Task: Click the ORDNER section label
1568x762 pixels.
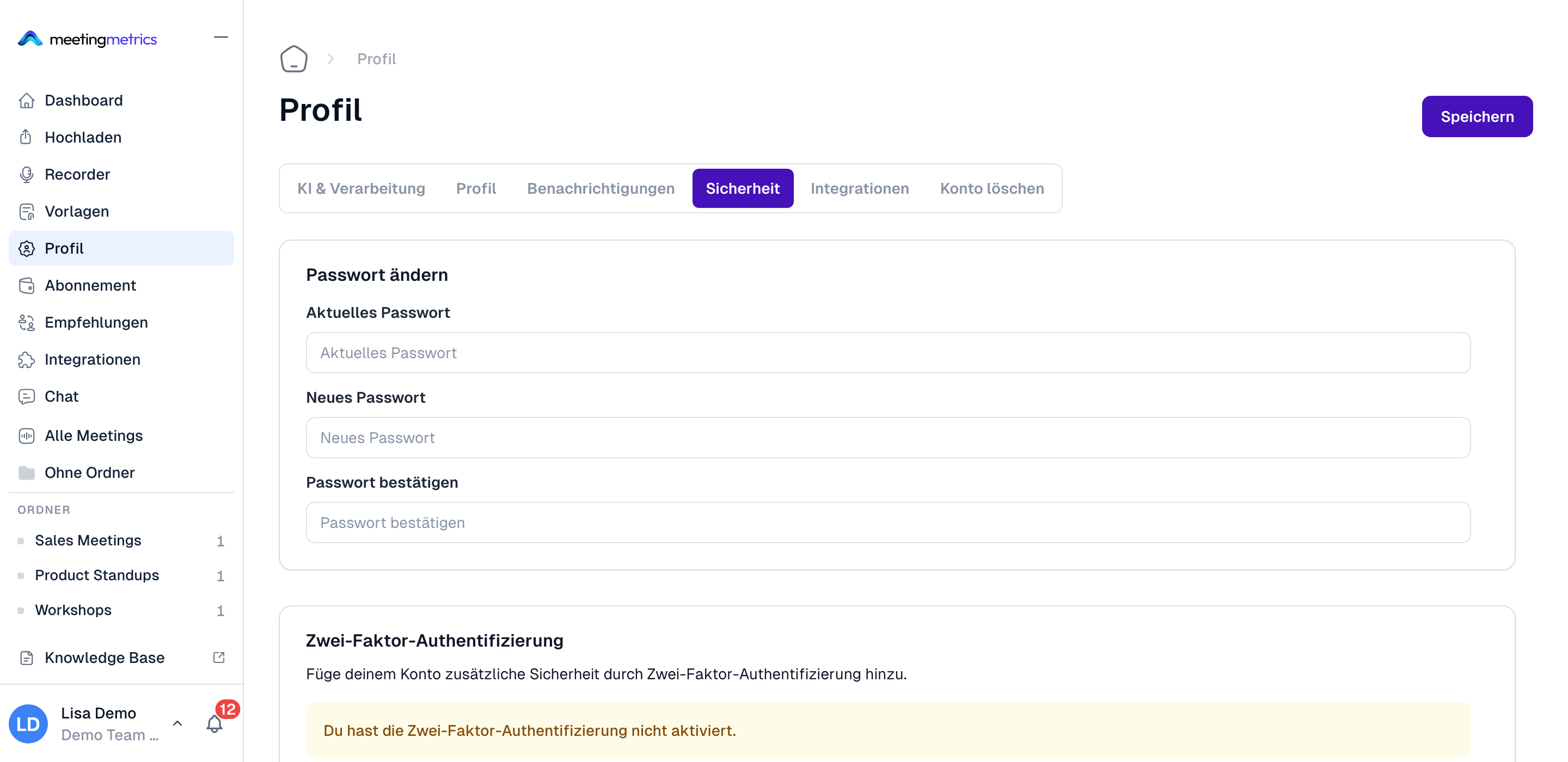Action: [x=44, y=510]
